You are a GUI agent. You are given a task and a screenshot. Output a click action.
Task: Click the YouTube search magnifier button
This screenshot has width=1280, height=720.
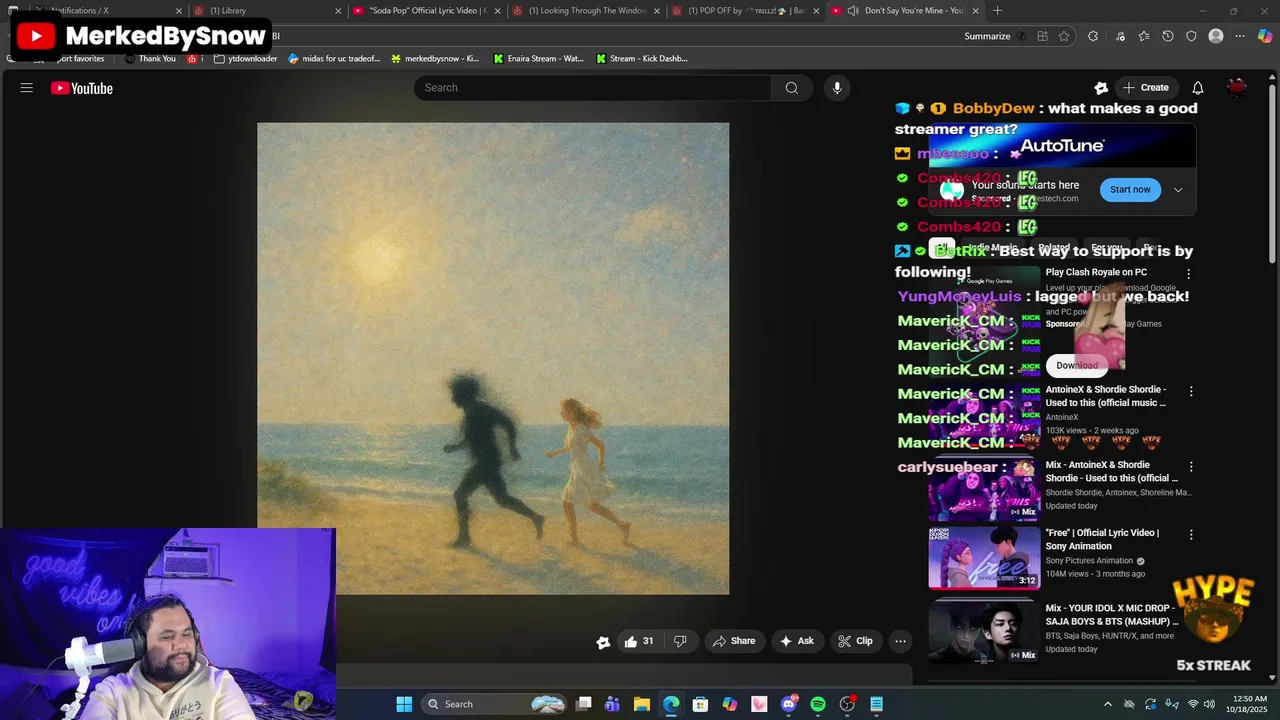click(x=792, y=88)
